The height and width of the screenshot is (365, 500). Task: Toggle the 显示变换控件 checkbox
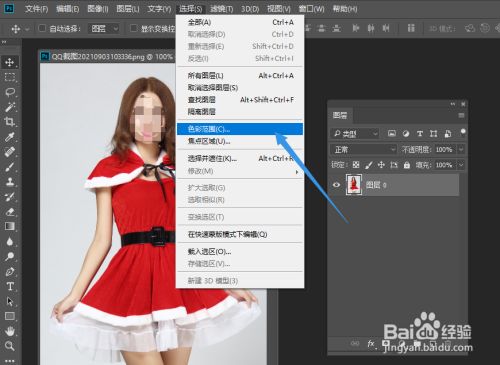click(x=134, y=28)
